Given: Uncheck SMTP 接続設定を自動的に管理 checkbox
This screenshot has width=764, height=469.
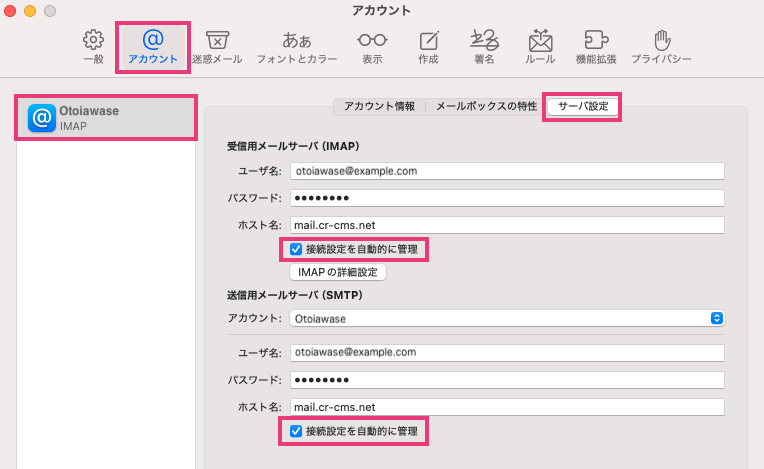Looking at the screenshot, I should pos(296,431).
